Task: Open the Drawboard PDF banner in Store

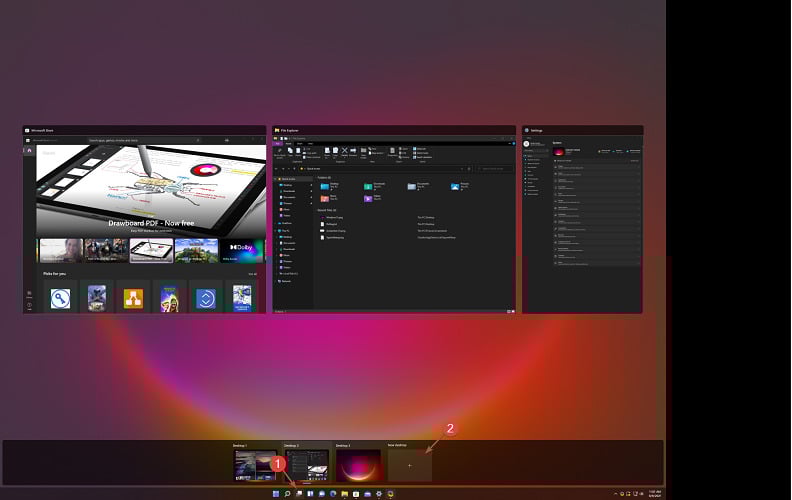Action: pyautogui.click(x=151, y=191)
